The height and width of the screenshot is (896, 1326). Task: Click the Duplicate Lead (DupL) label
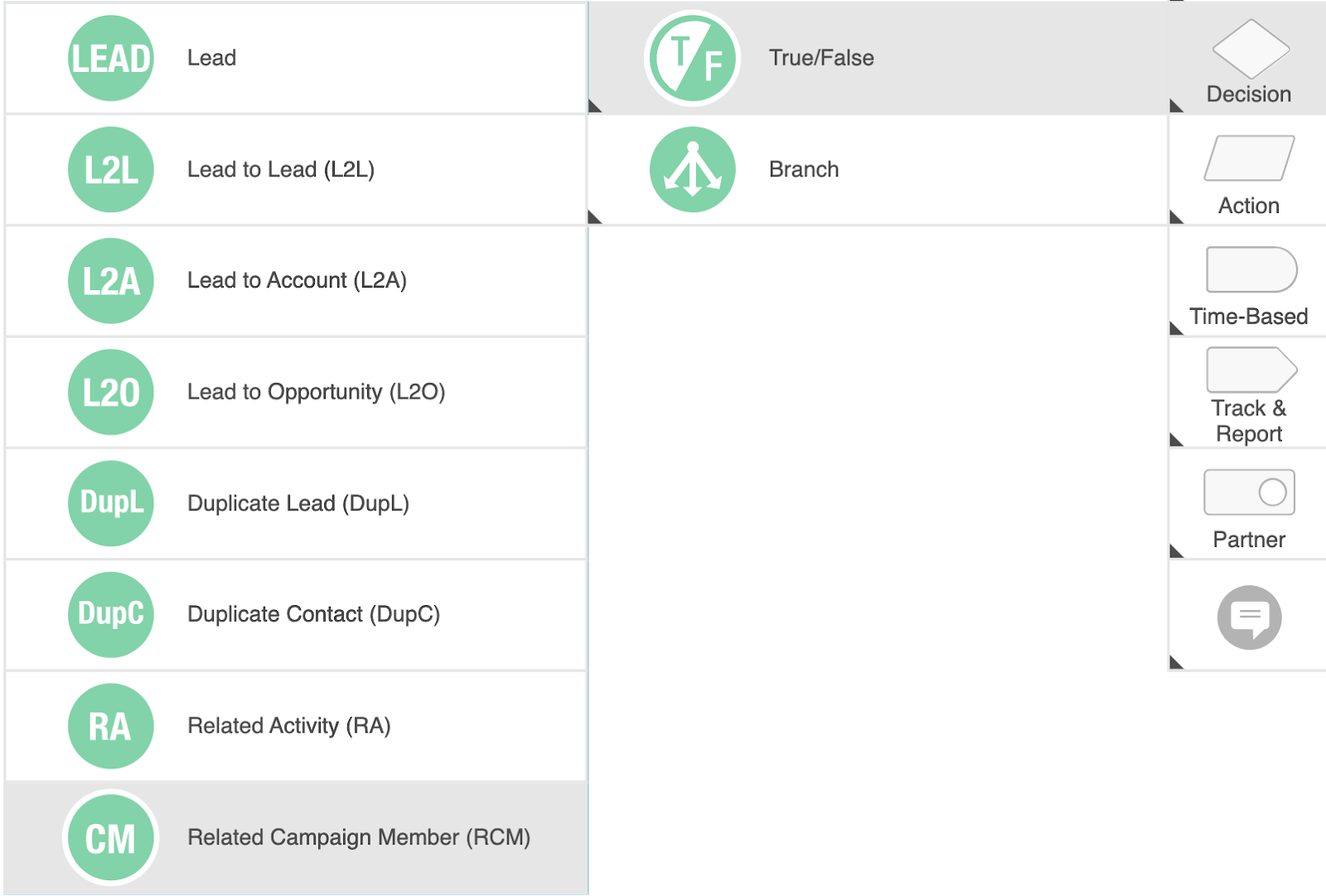pos(298,504)
